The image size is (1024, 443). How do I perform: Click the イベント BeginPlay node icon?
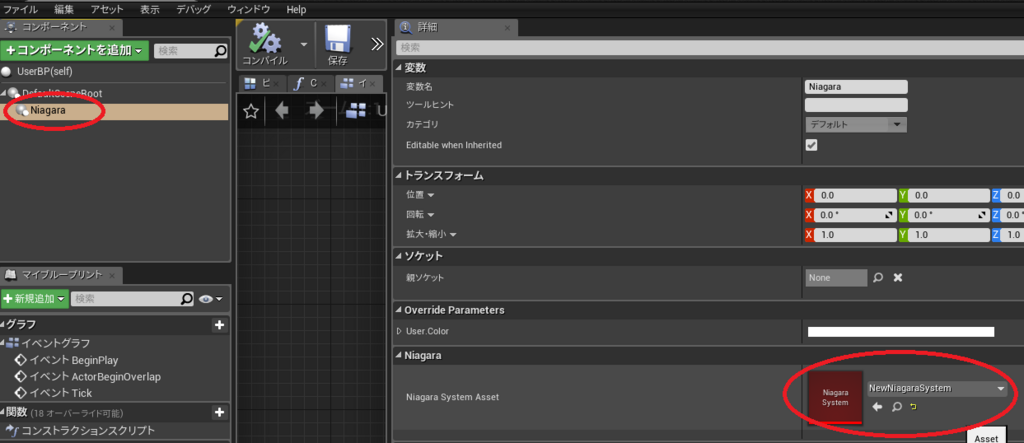click(20, 360)
